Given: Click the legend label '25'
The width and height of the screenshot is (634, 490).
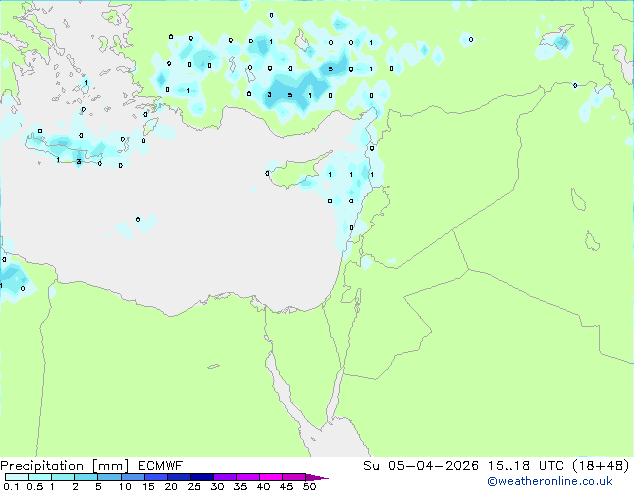Looking at the screenshot, I should (194, 486).
